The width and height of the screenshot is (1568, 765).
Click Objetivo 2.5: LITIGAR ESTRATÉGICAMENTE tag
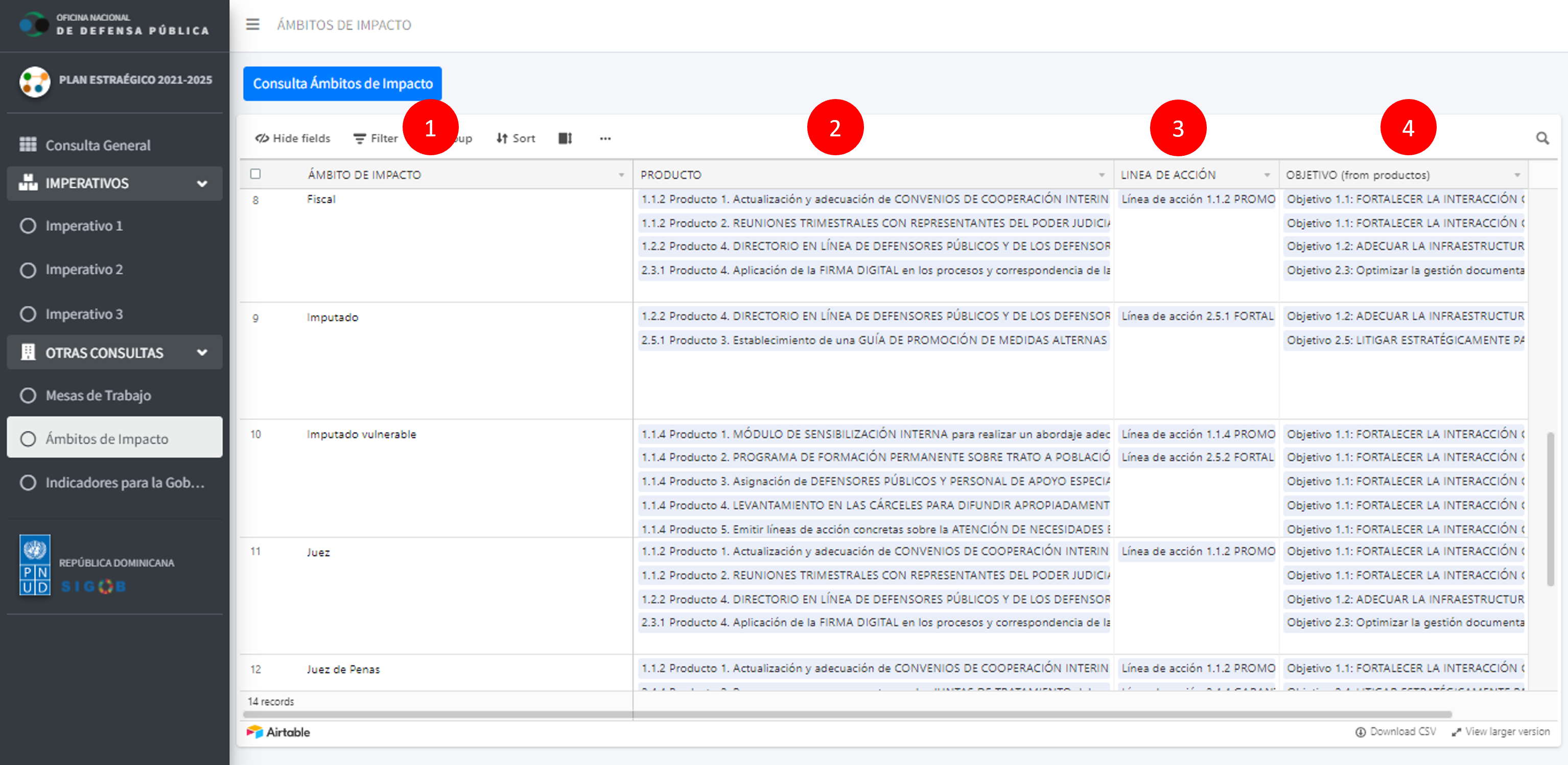pos(1403,340)
